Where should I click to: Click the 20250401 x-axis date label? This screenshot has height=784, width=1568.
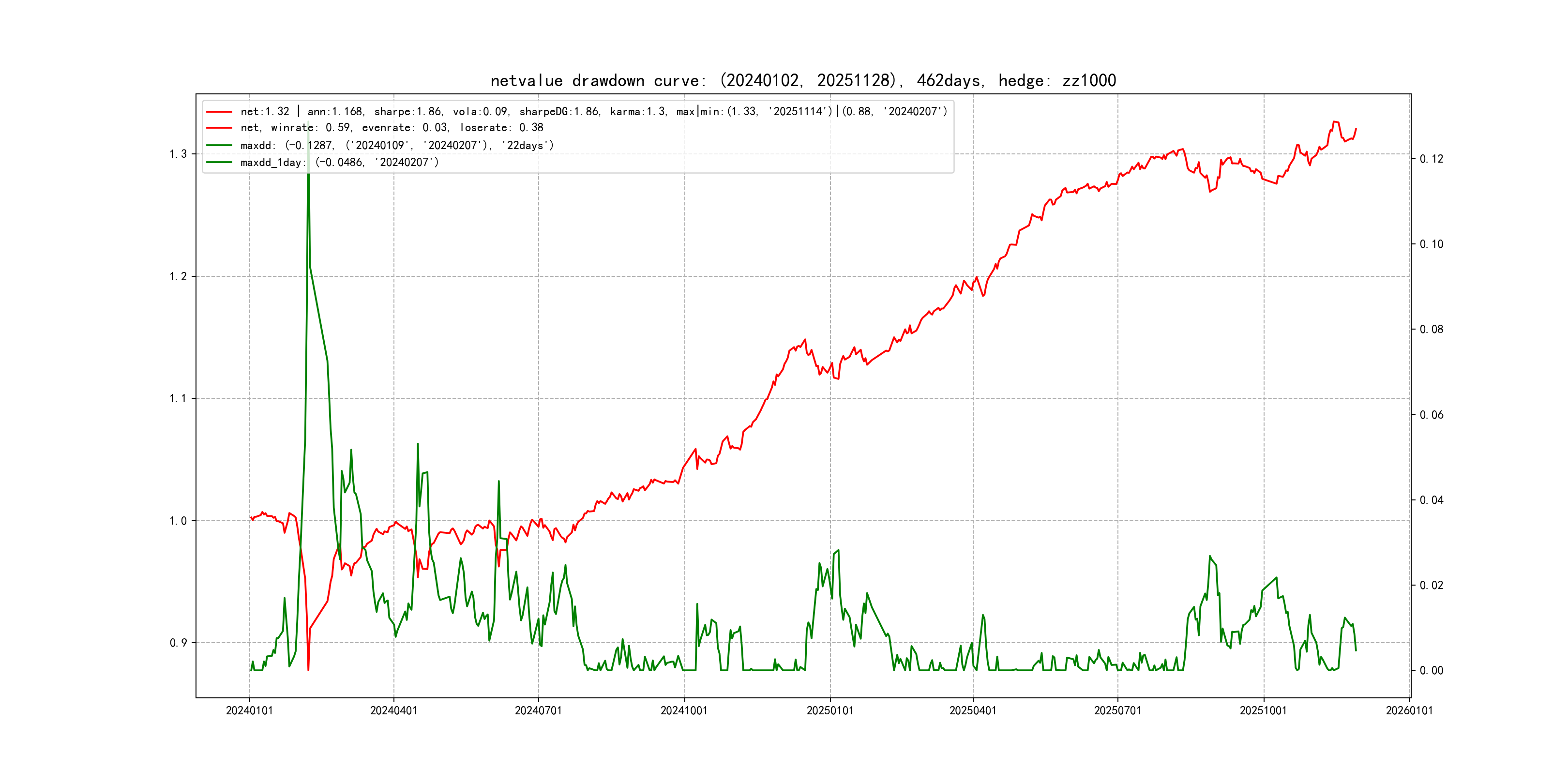pyautogui.click(x=973, y=711)
